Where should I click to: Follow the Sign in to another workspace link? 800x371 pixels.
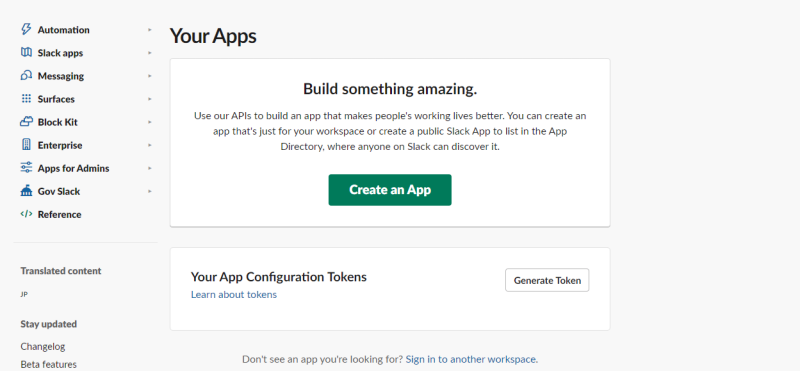(x=470, y=359)
